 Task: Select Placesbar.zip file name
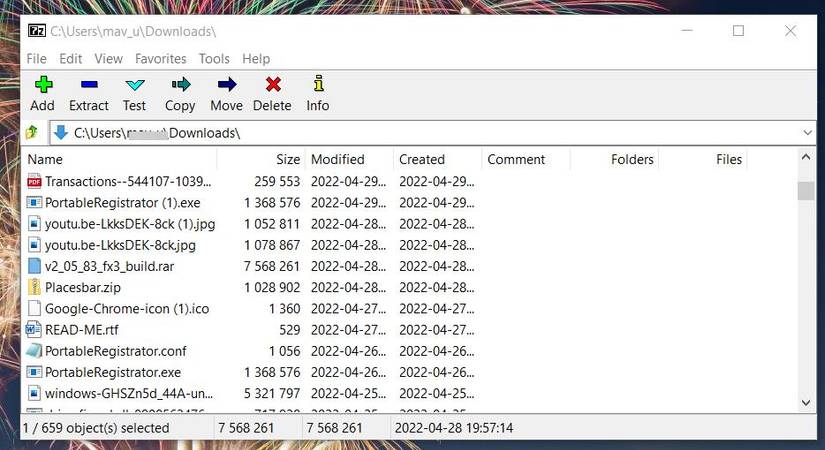(83, 287)
